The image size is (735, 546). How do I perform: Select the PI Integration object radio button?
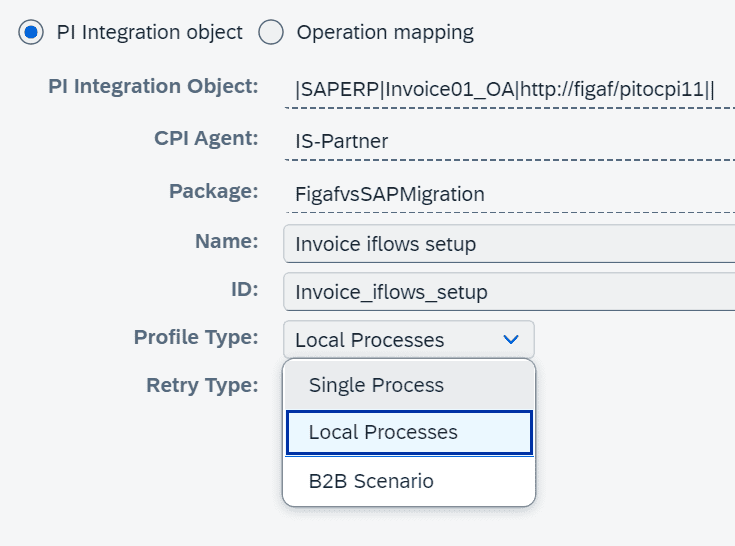(x=31, y=32)
